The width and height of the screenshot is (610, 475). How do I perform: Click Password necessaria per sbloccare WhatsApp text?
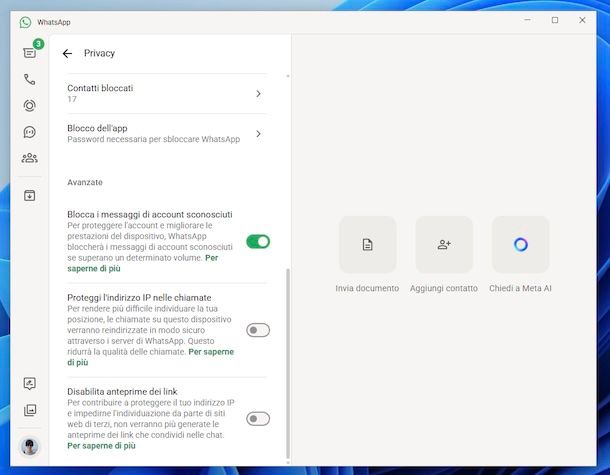[154, 139]
